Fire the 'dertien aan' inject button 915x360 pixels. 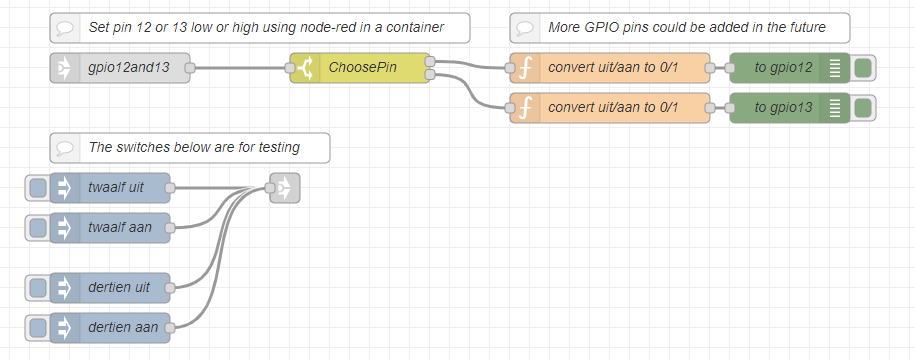click(x=38, y=327)
